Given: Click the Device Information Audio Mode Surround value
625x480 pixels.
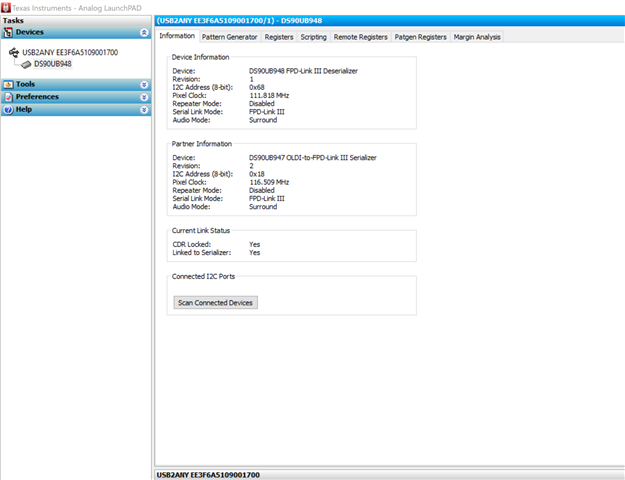Looking at the screenshot, I should 263,120.
